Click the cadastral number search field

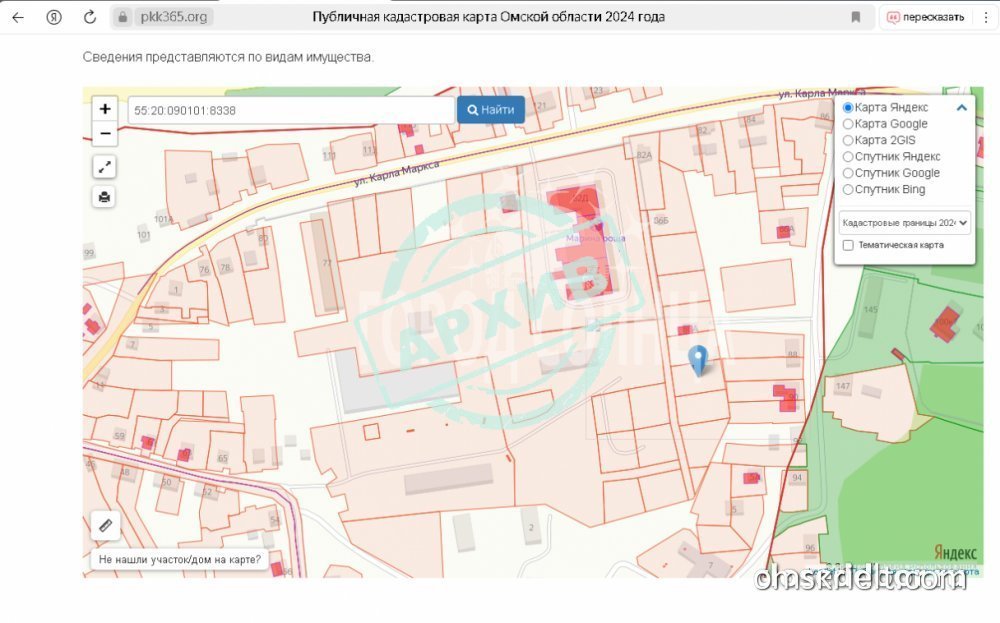pos(290,110)
